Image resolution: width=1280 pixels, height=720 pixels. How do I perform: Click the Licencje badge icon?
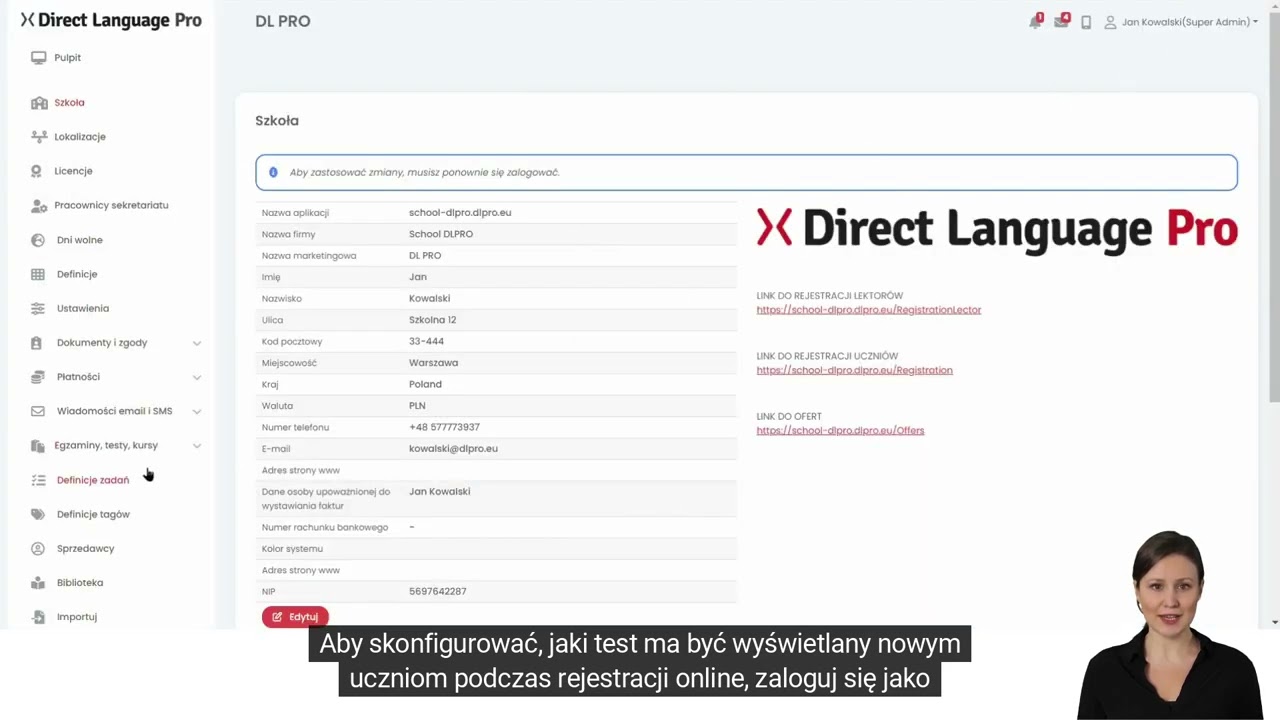click(x=37, y=171)
